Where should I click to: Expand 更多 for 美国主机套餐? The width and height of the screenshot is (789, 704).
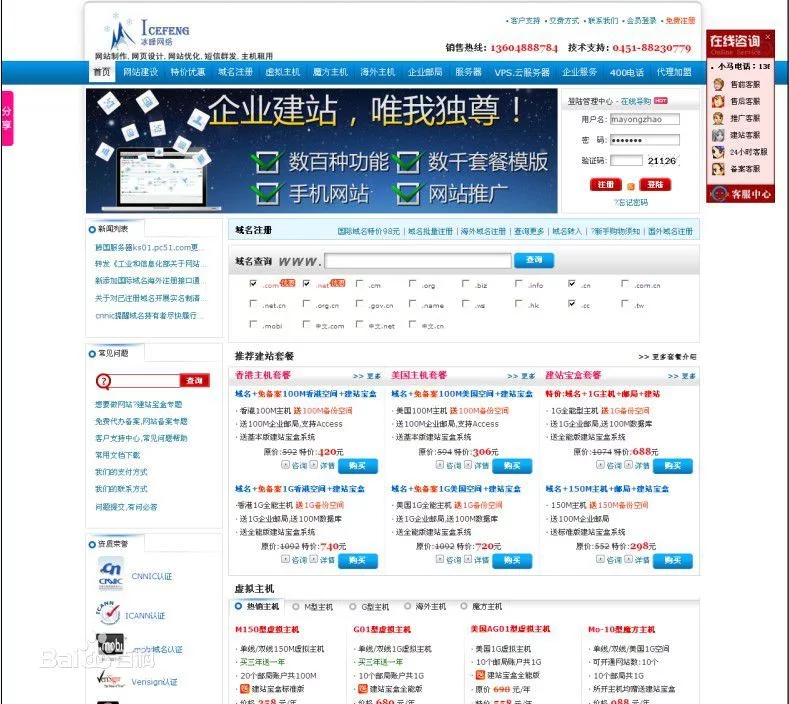coord(521,376)
